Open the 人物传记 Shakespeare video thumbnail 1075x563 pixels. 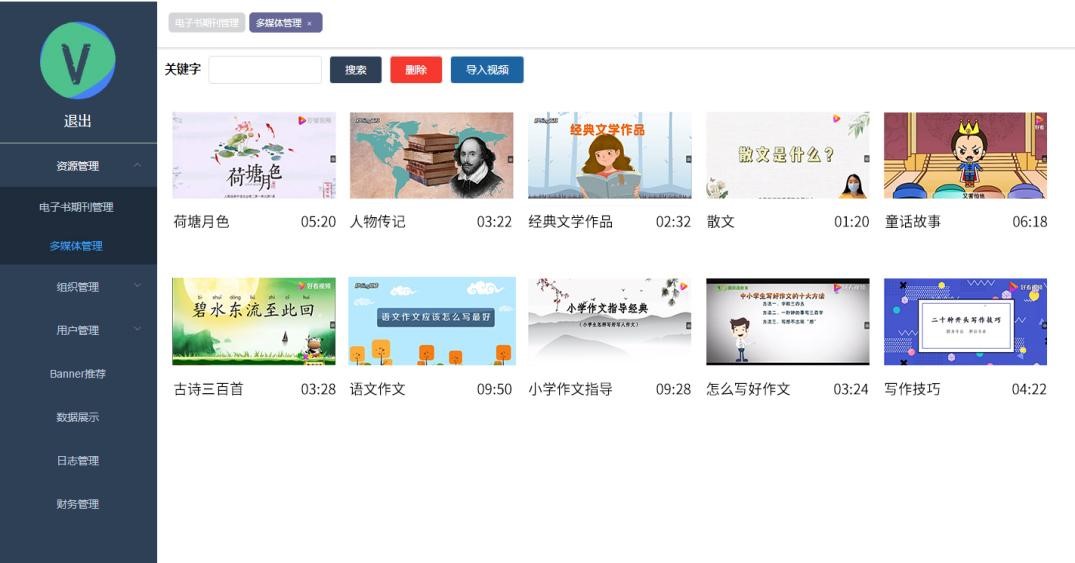[x=431, y=155]
